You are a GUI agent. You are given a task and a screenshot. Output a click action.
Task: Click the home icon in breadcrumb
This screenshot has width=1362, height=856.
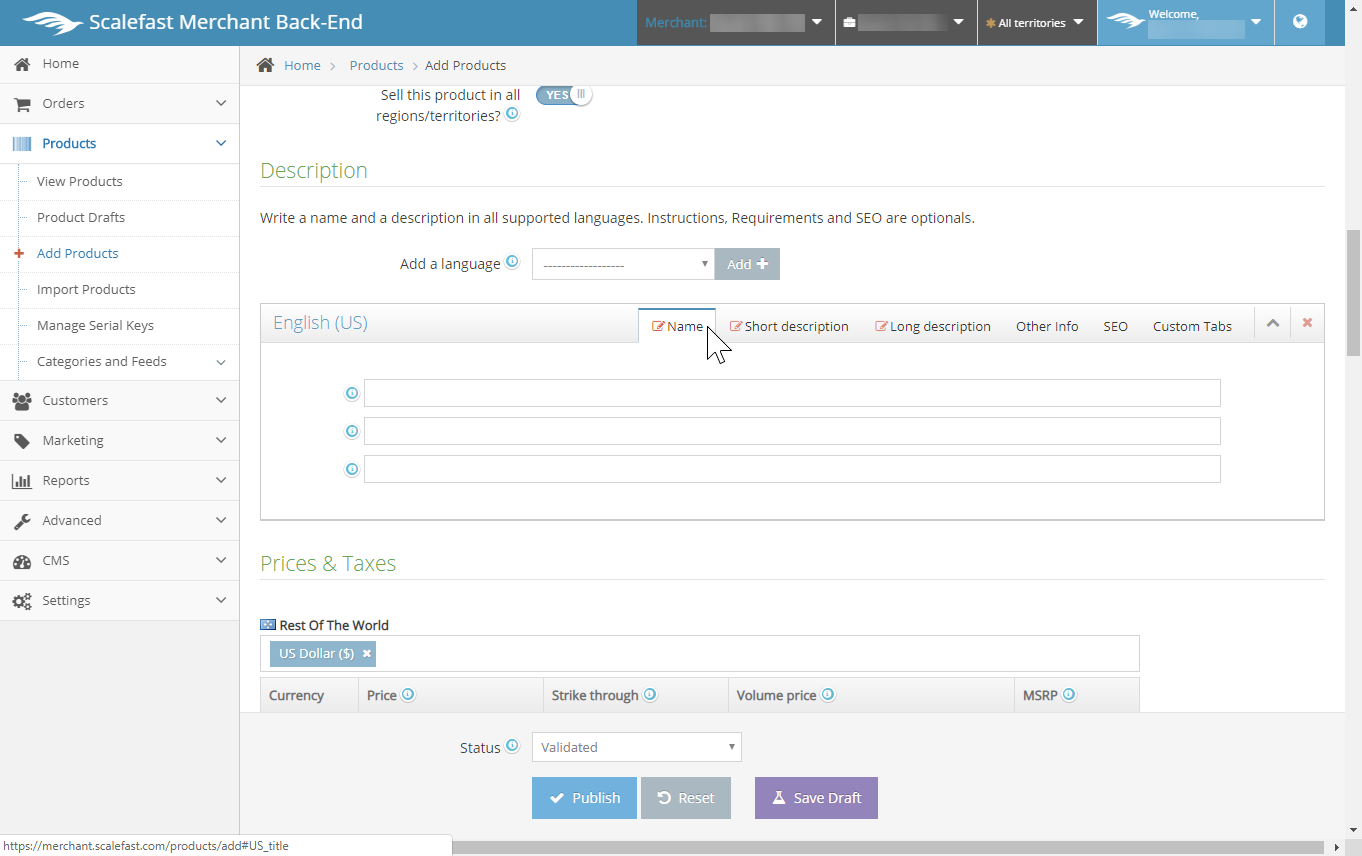[x=265, y=65]
